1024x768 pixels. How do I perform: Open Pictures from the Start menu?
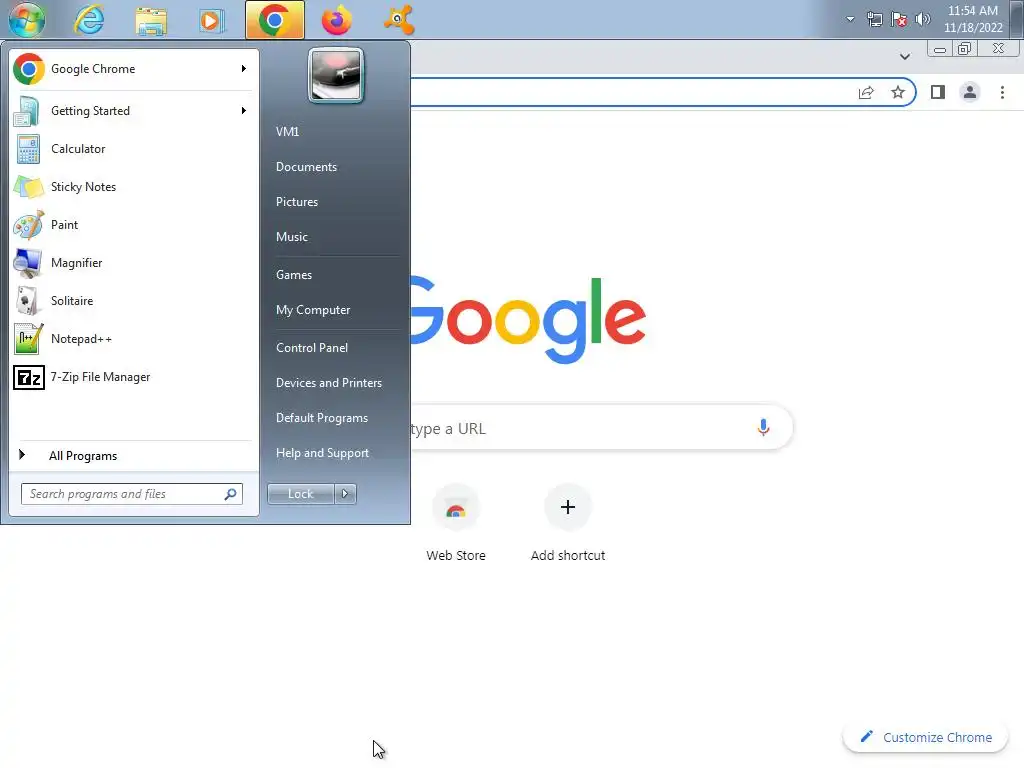296,202
